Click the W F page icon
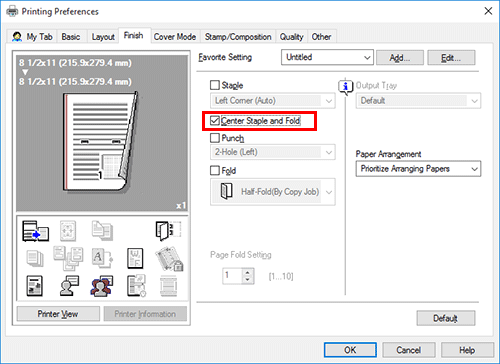The image size is (500, 364). (135, 258)
